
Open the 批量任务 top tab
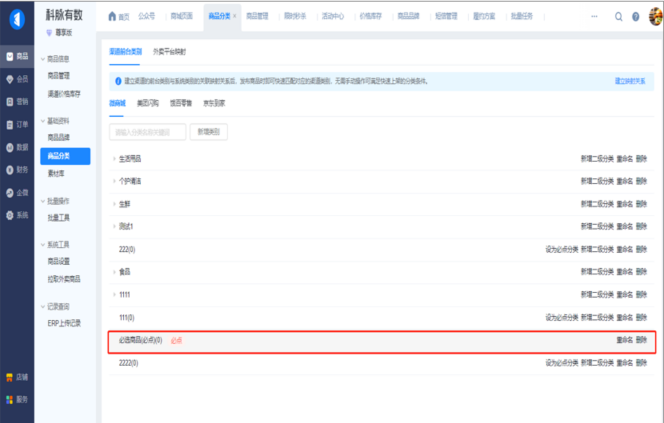point(522,16)
